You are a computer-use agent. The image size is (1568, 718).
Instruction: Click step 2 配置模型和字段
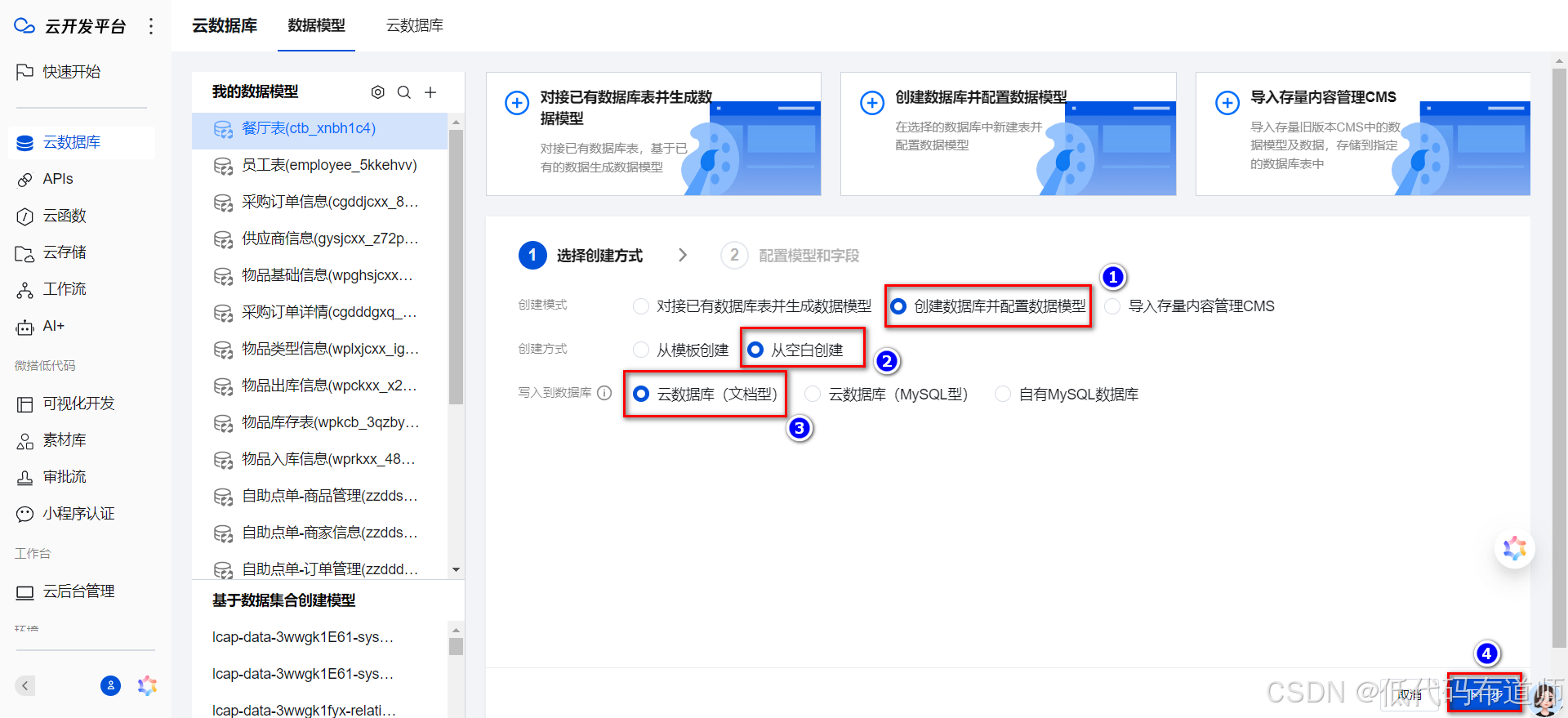791,256
